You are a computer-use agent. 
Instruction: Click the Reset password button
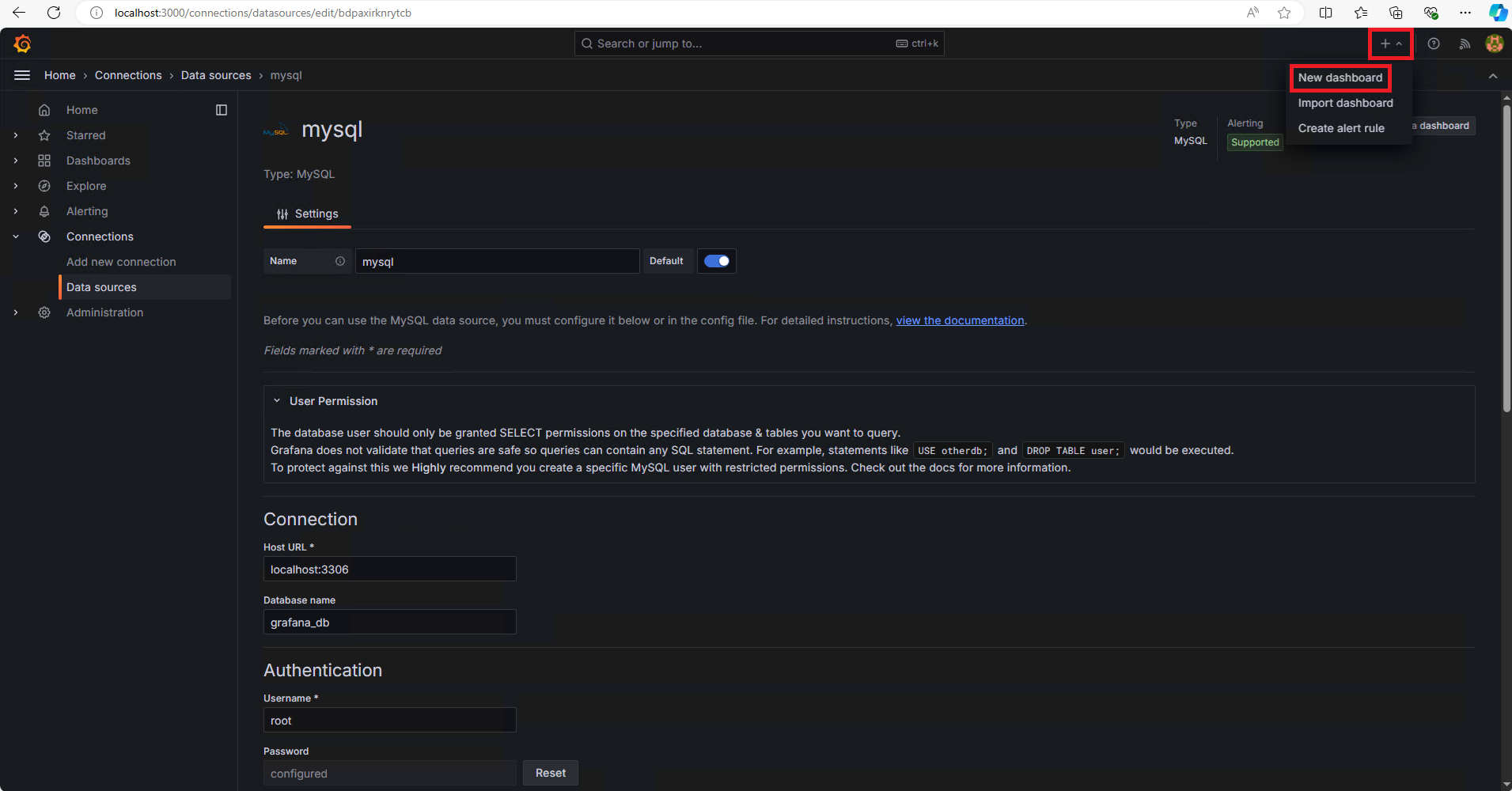click(551, 773)
